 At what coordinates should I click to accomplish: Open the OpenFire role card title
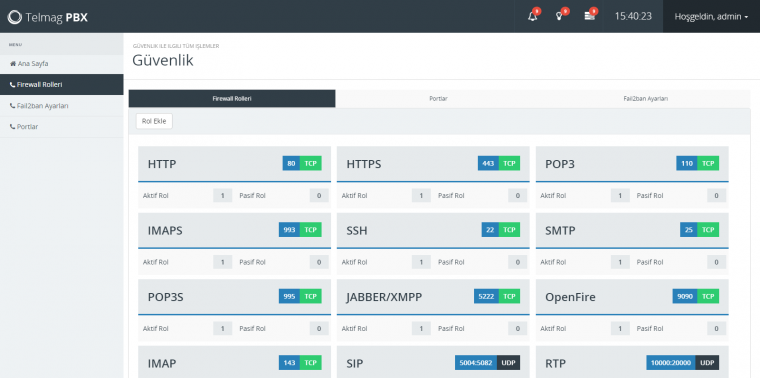pyautogui.click(x=570, y=297)
